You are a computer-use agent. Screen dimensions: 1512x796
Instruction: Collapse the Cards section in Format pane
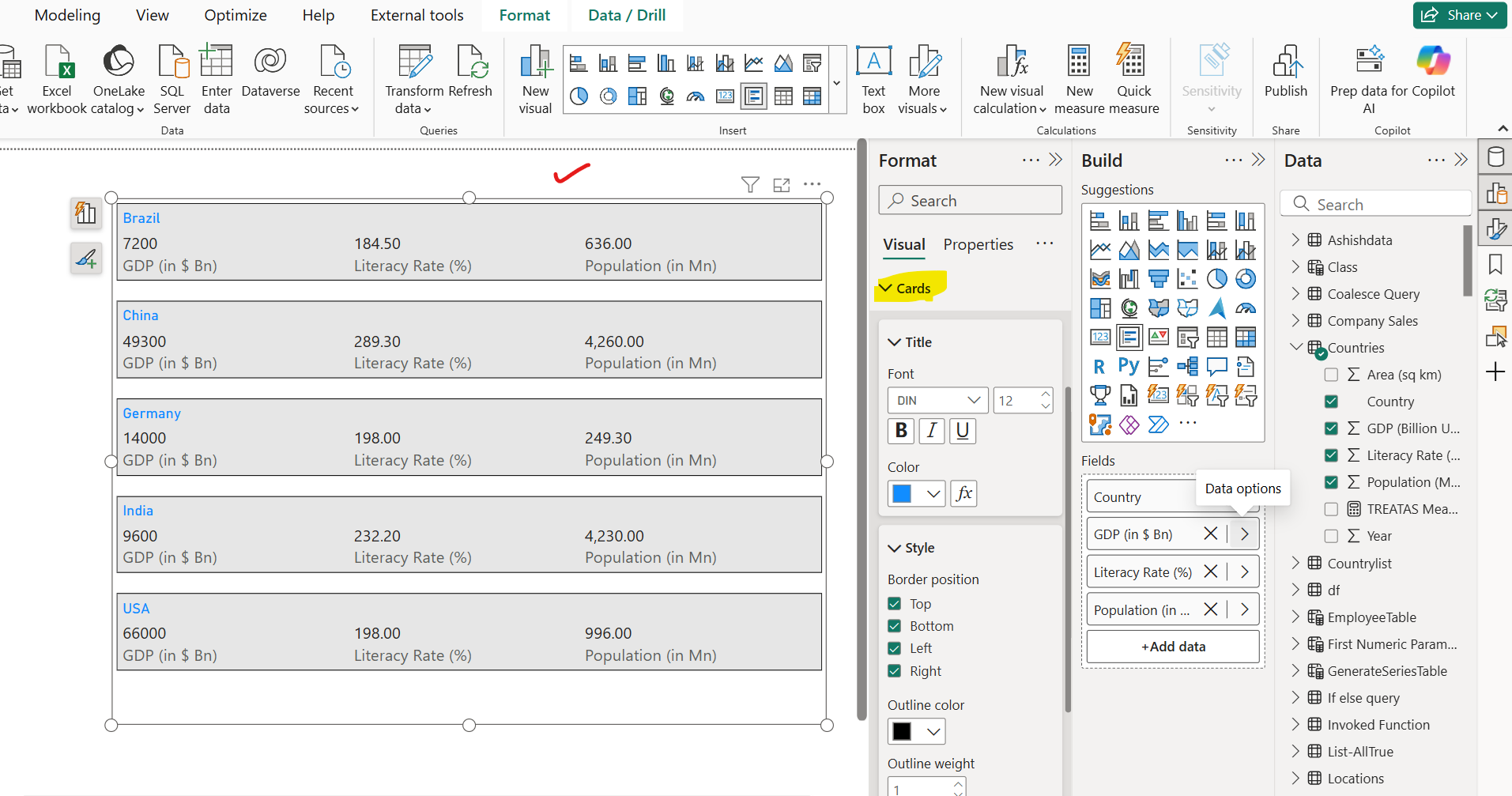click(886, 289)
